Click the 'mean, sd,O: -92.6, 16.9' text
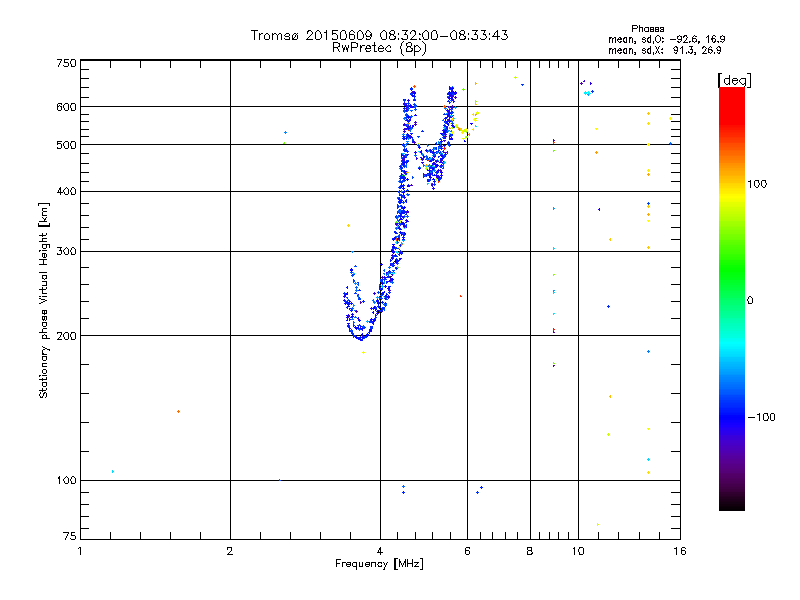 click(666, 39)
